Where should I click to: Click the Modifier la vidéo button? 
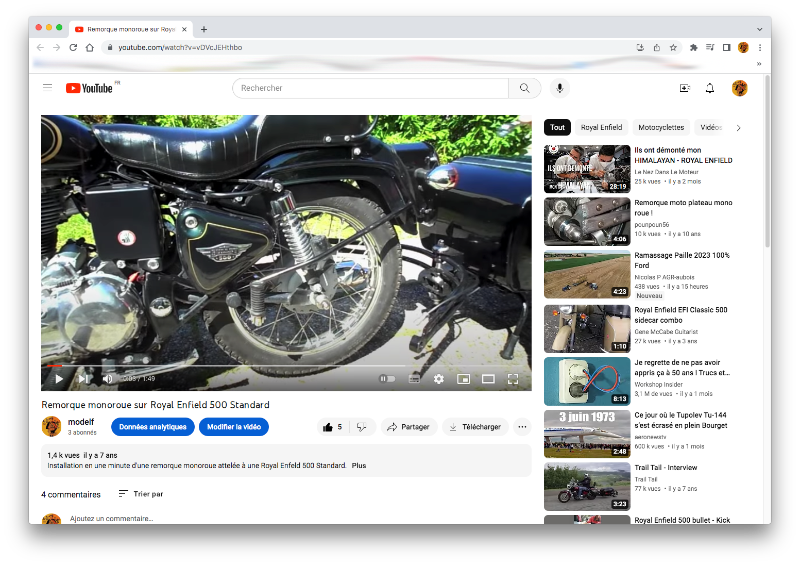pos(234,427)
